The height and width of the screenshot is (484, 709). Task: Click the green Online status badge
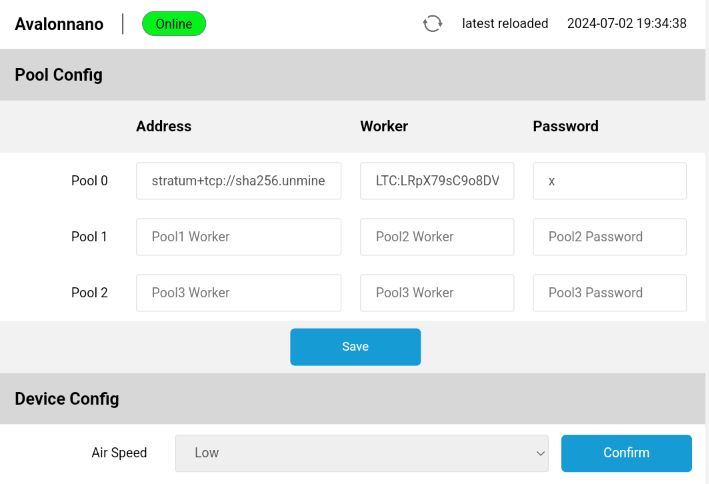click(x=174, y=24)
